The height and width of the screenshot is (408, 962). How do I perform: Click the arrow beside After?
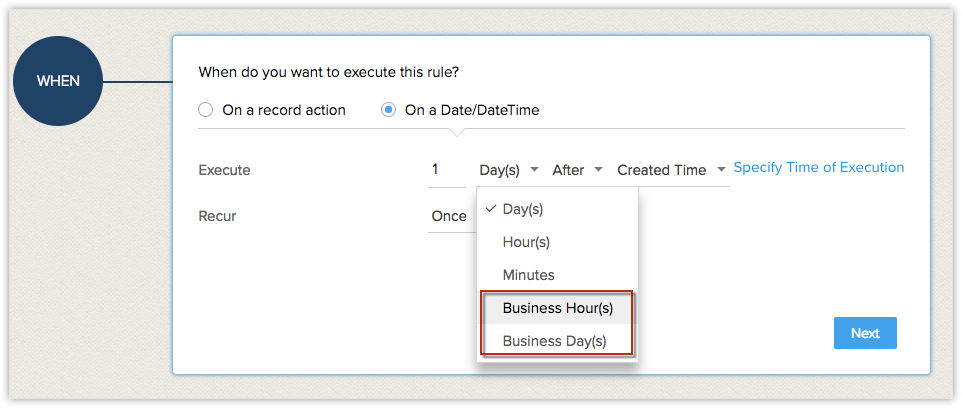pyautogui.click(x=598, y=170)
